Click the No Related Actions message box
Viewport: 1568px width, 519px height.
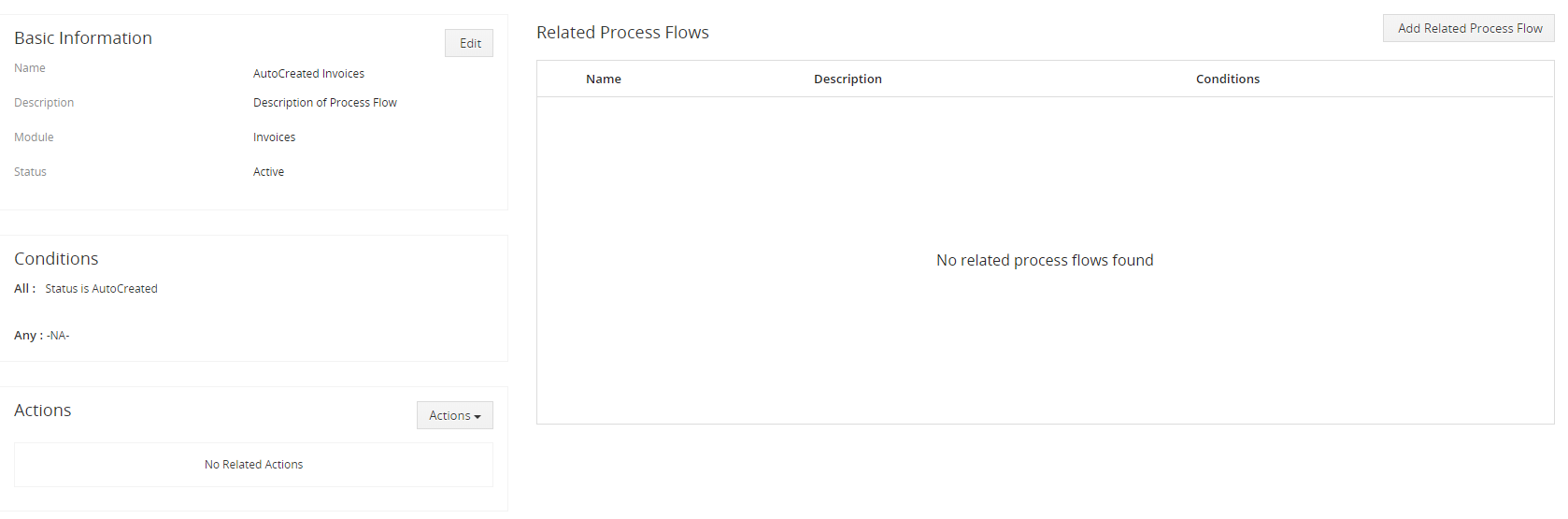pos(253,465)
